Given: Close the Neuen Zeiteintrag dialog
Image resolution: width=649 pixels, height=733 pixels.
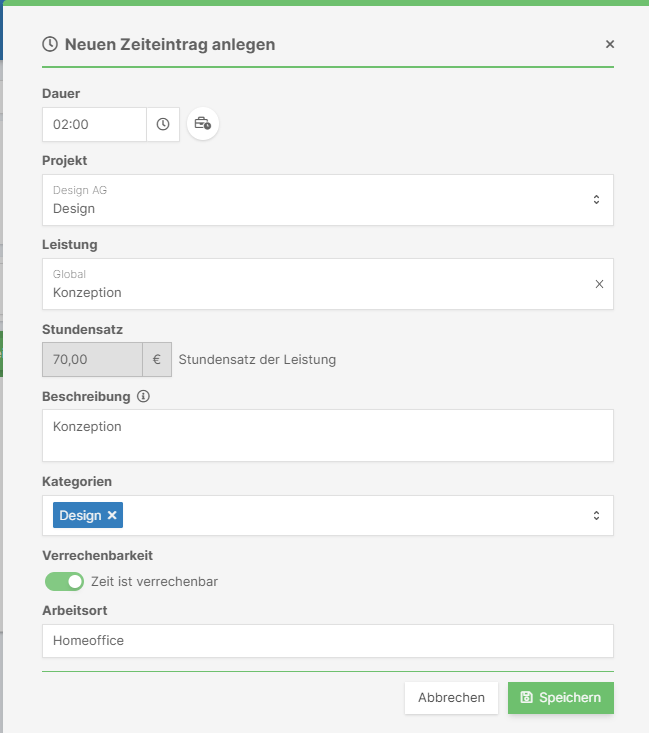Looking at the screenshot, I should click(610, 44).
